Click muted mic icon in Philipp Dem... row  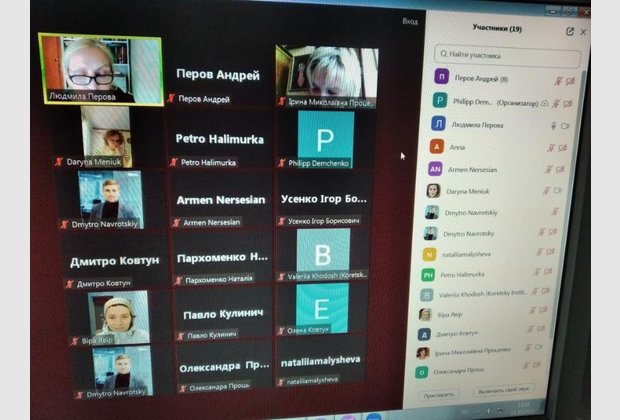coord(556,104)
